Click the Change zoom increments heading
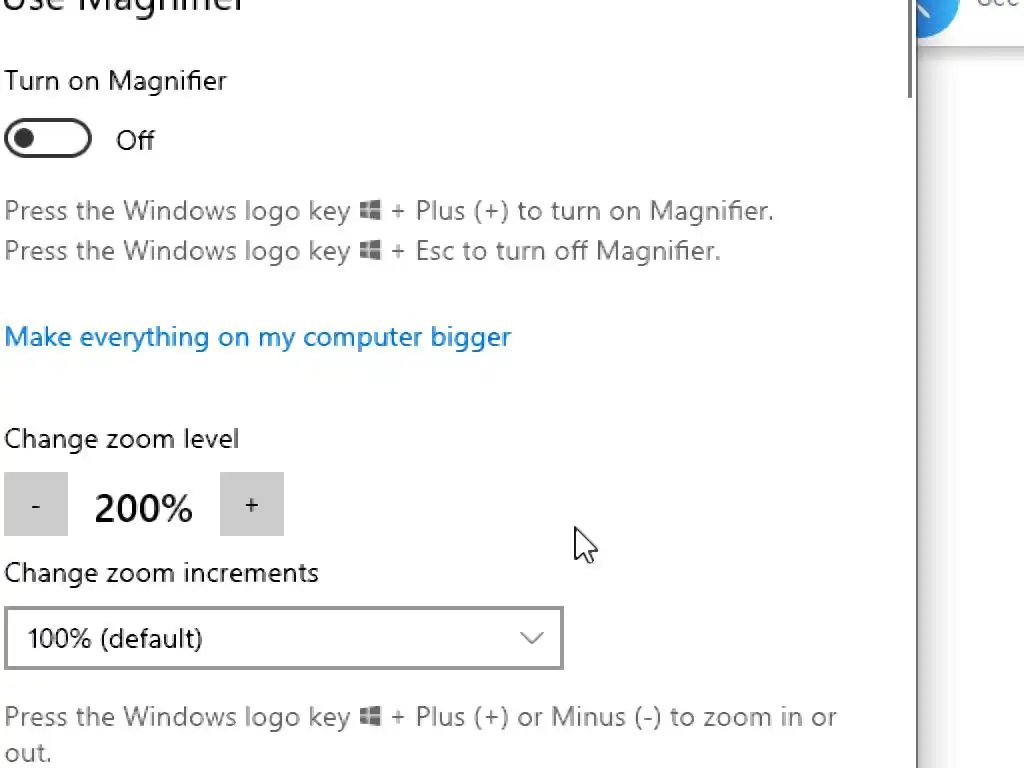Image resolution: width=1024 pixels, height=768 pixels. [x=161, y=573]
